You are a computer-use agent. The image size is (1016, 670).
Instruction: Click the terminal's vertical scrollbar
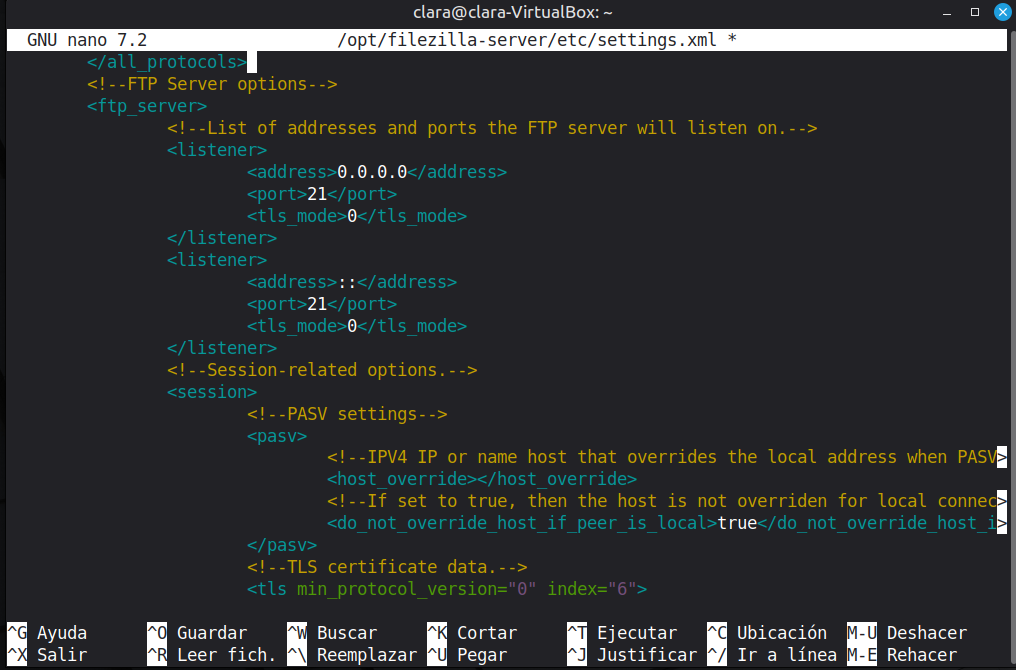(1012, 300)
